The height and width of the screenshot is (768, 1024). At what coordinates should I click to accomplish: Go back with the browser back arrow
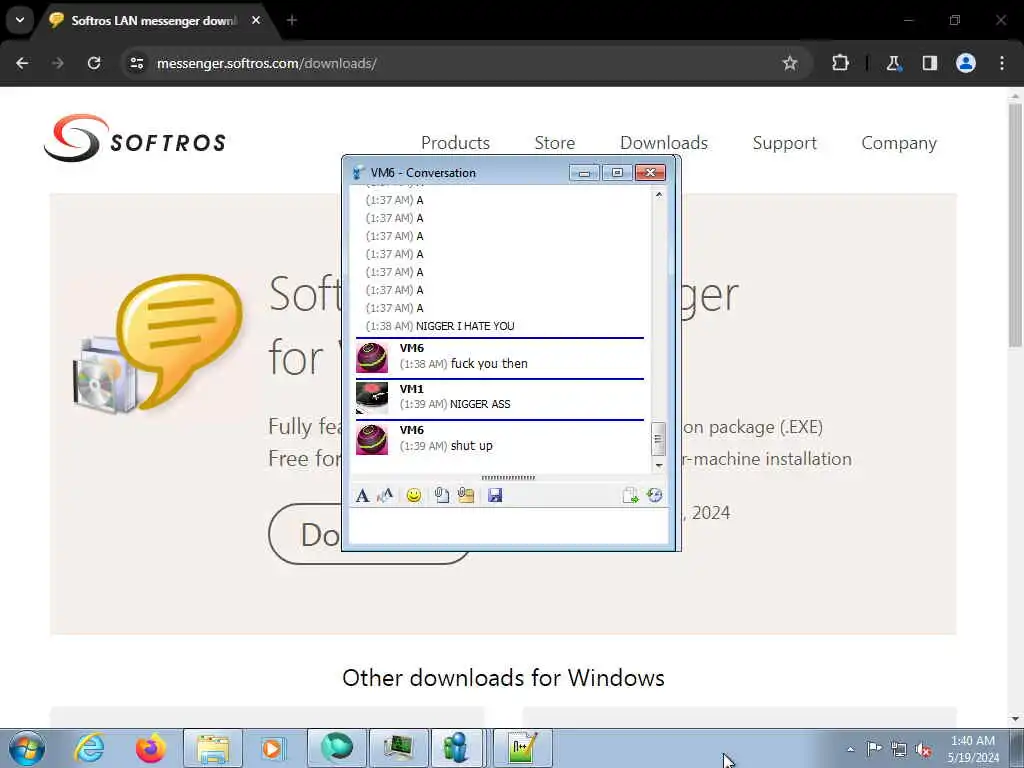tap(22, 63)
